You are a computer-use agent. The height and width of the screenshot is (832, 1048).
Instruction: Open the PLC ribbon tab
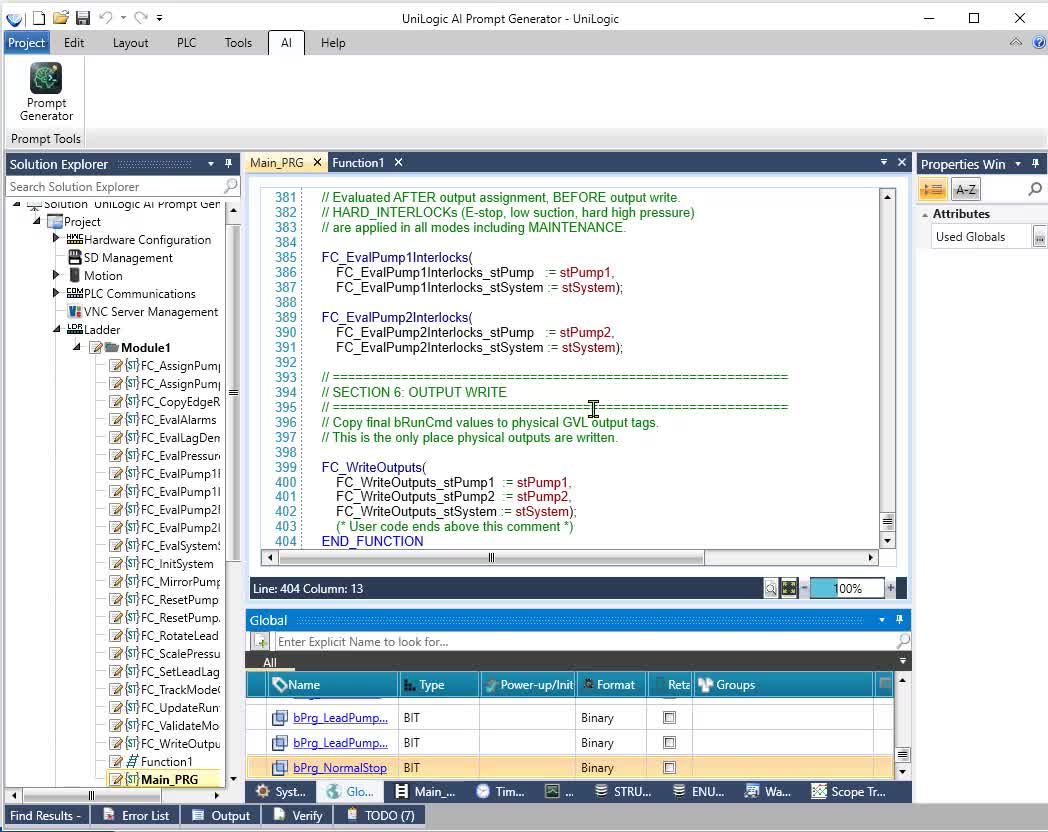186,43
